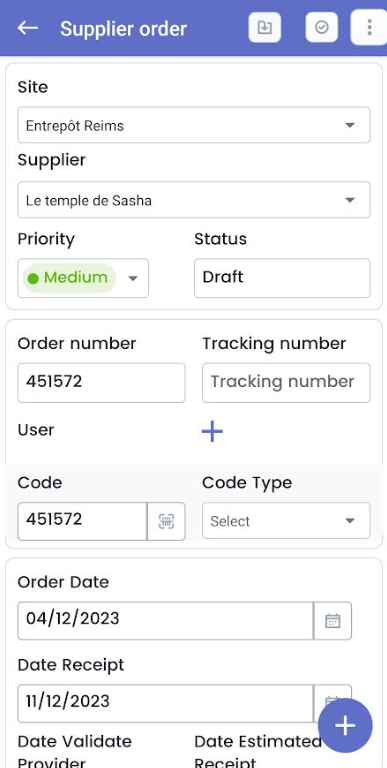The height and width of the screenshot is (768, 387).
Task: Click the Status field showing Draft
Action: click(282, 278)
